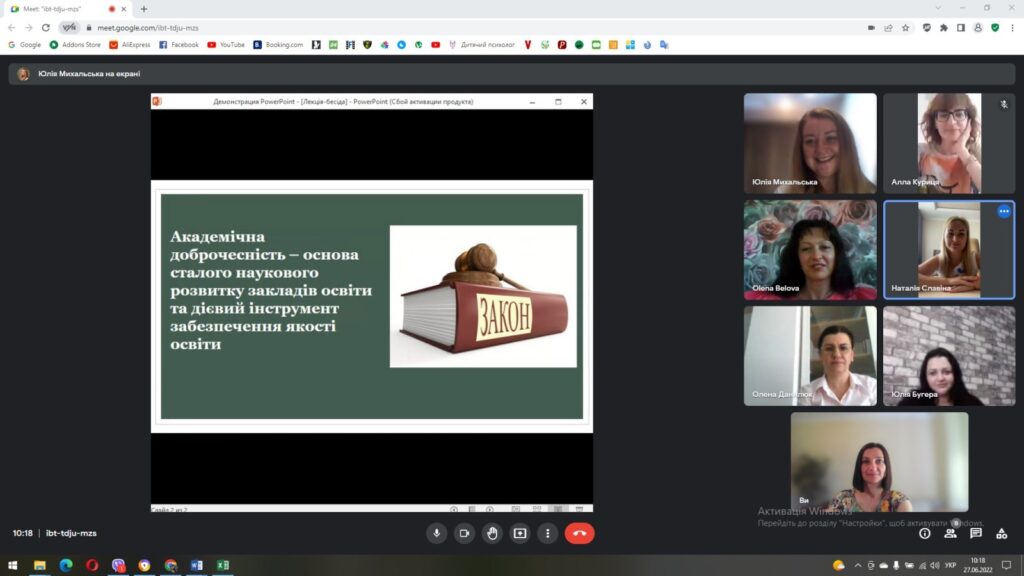Image resolution: width=1024 pixels, height=576 pixels.
Task: Mute the microphone in Meet controls
Action: 436,533
